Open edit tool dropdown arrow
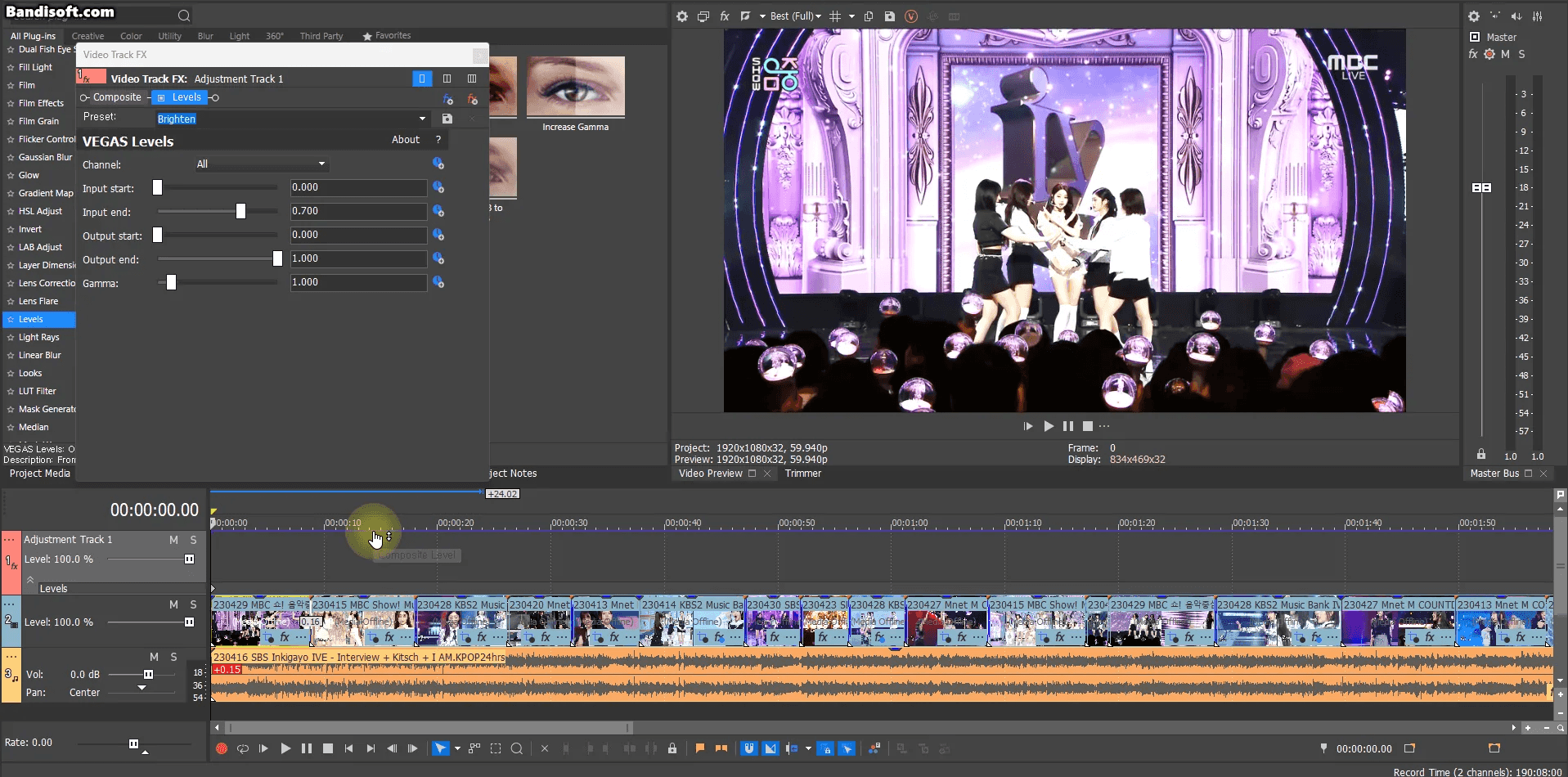This screenshot has width=1568, height=777. (x=457, y=748)
